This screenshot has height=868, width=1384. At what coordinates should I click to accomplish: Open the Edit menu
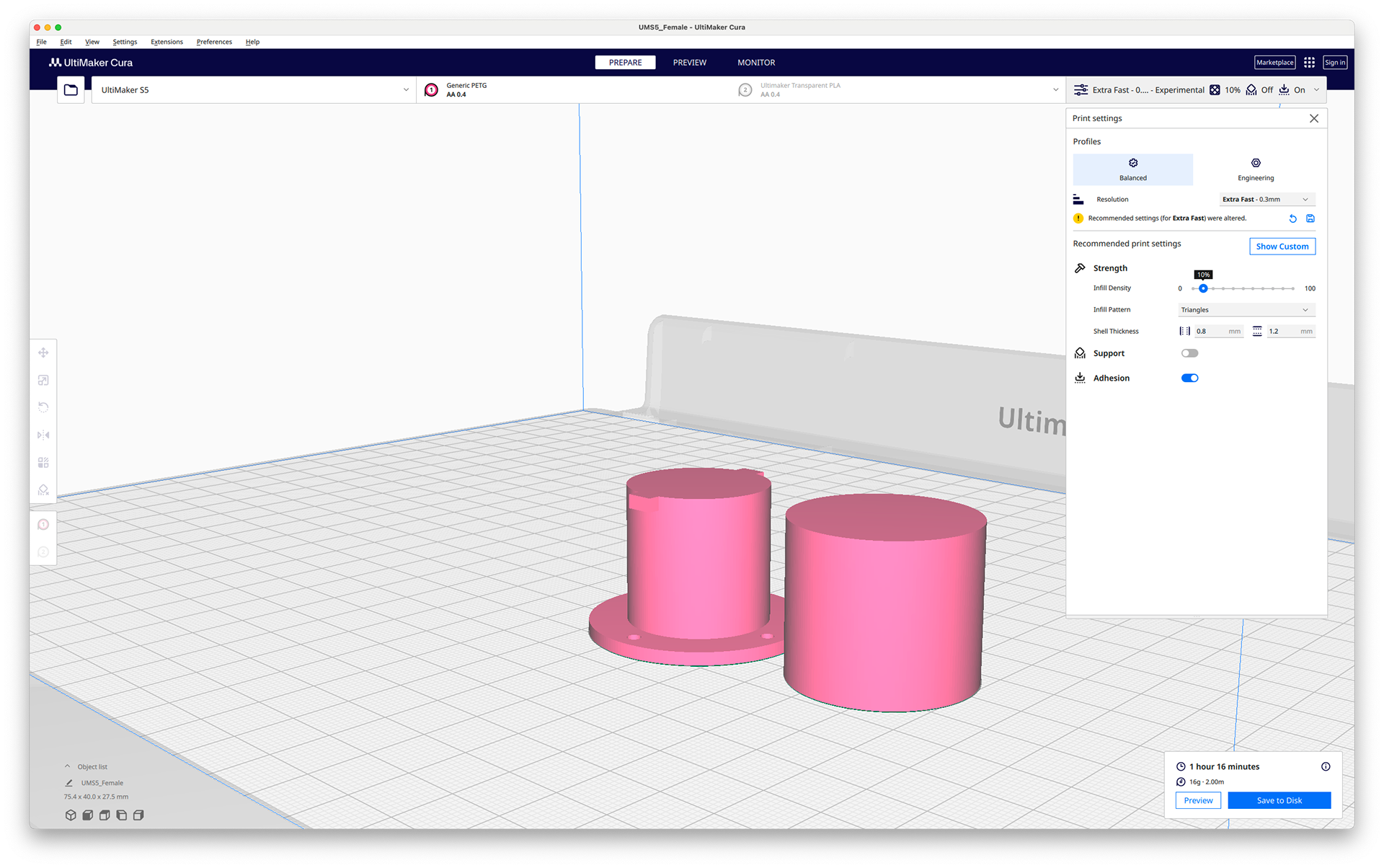pyautogui.click(x=66, y=42)
